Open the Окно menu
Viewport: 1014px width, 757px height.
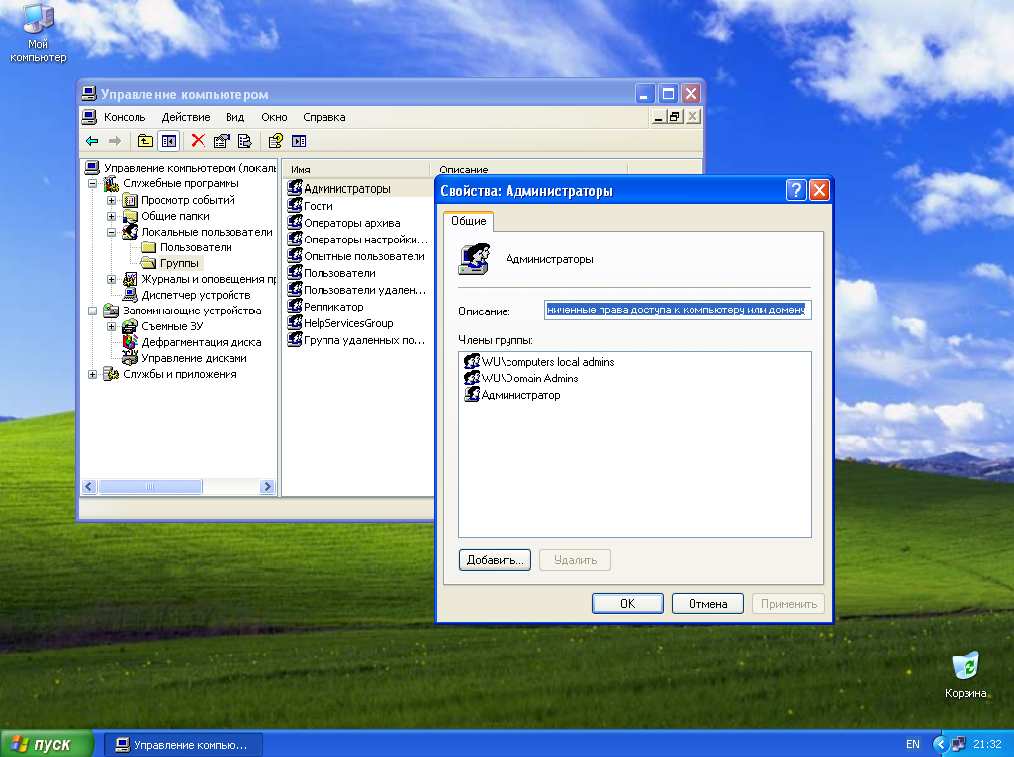pyautogui.click(x=274, y=117)
